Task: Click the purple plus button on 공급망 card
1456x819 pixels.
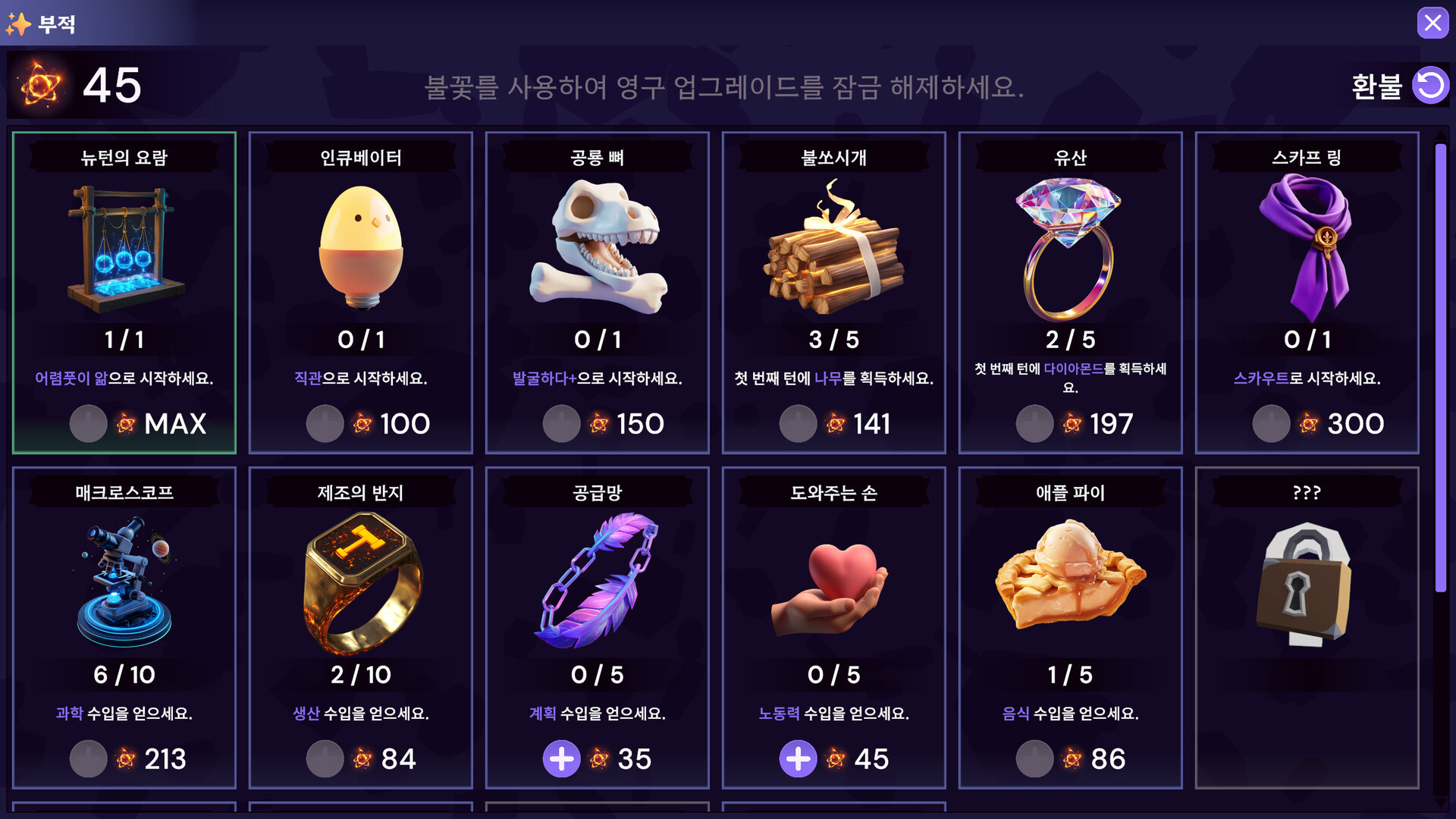Action: pos(561,758)
